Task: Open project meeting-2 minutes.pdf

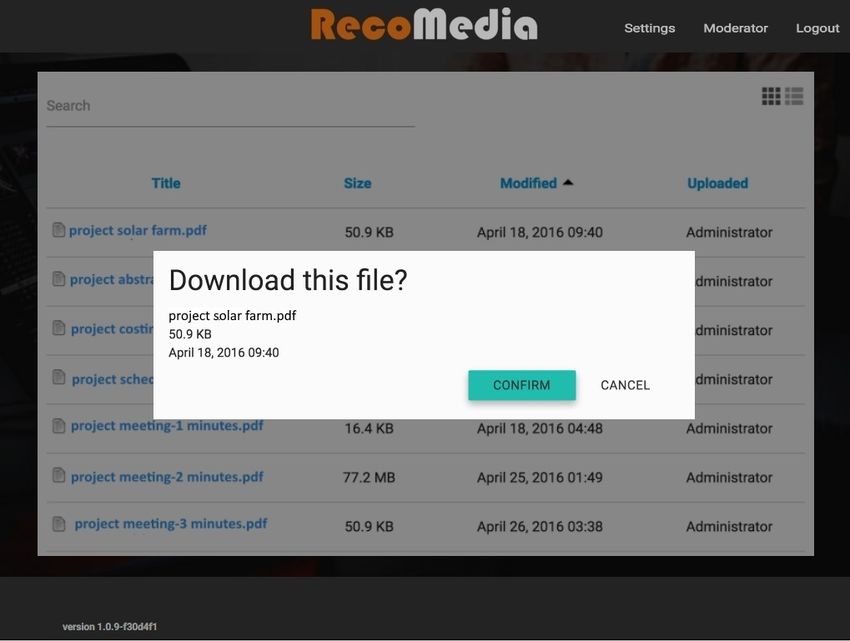Action: pos(167,477)
